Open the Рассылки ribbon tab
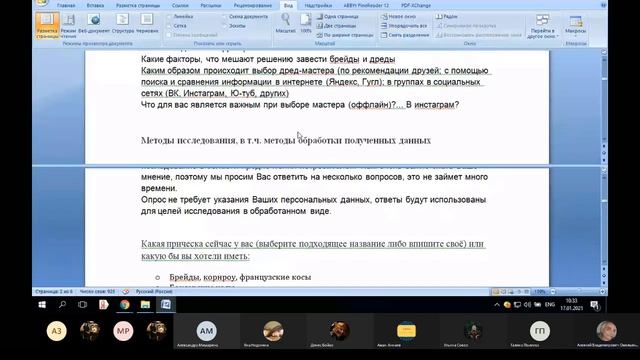 coord(211,6)
